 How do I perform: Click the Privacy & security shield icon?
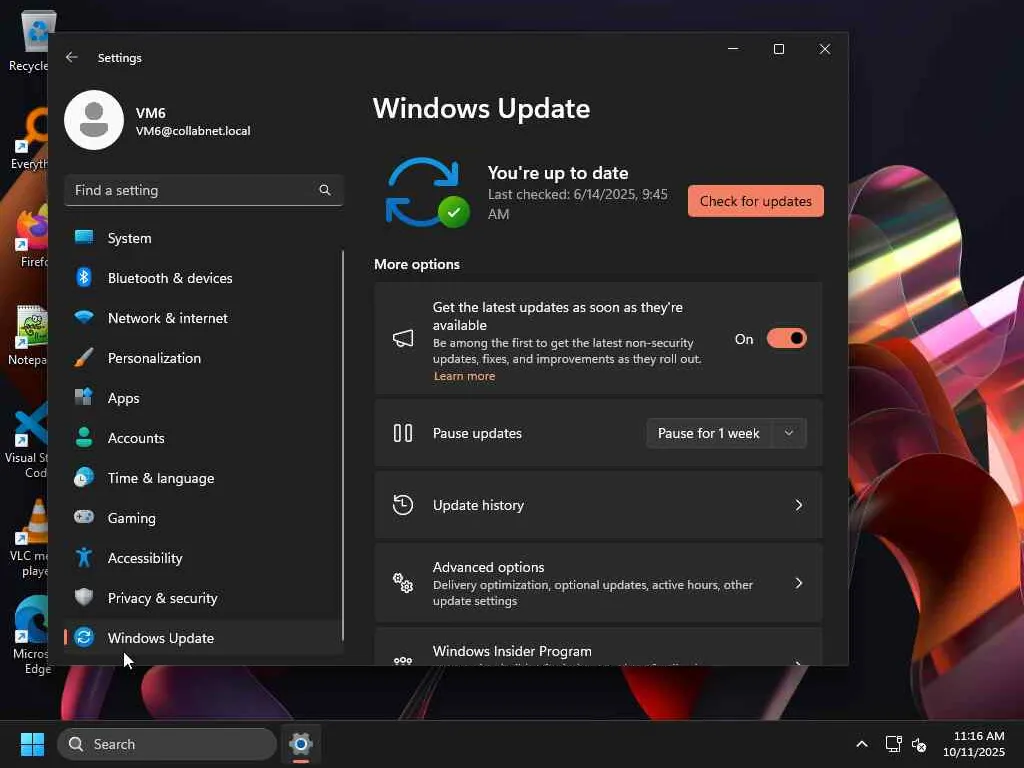(x=84, y=597)
